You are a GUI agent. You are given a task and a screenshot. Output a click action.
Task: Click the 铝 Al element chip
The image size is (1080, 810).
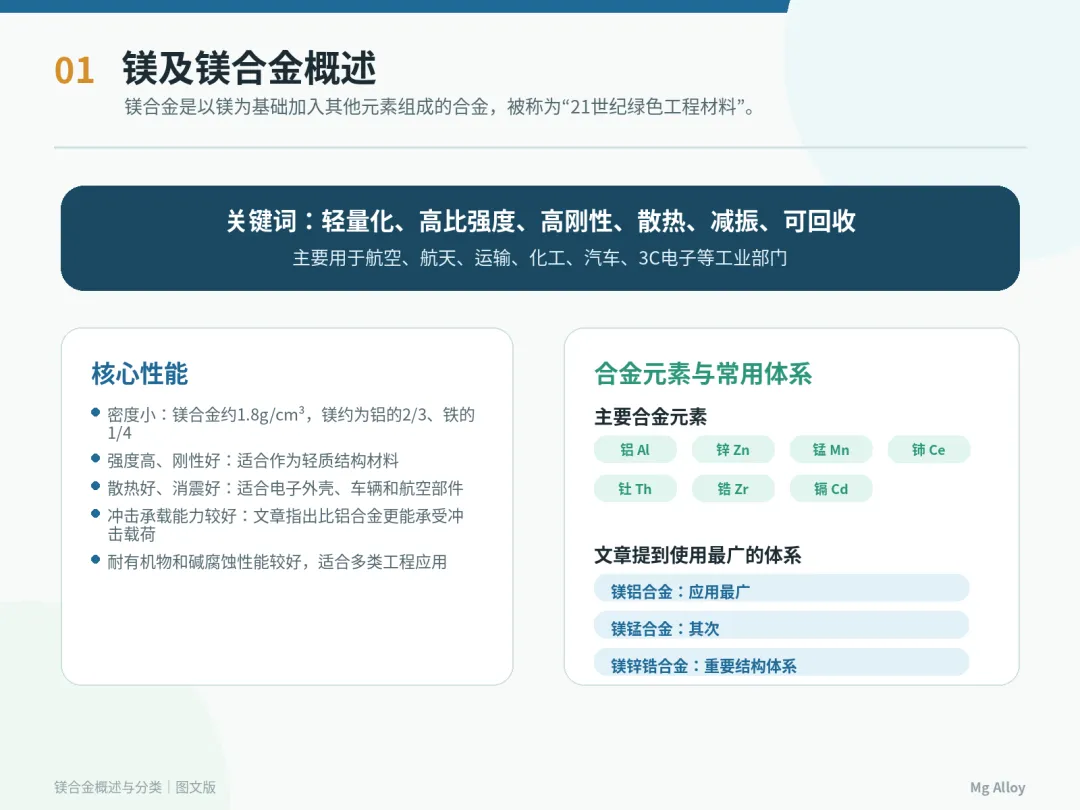[x=635, y=450]
